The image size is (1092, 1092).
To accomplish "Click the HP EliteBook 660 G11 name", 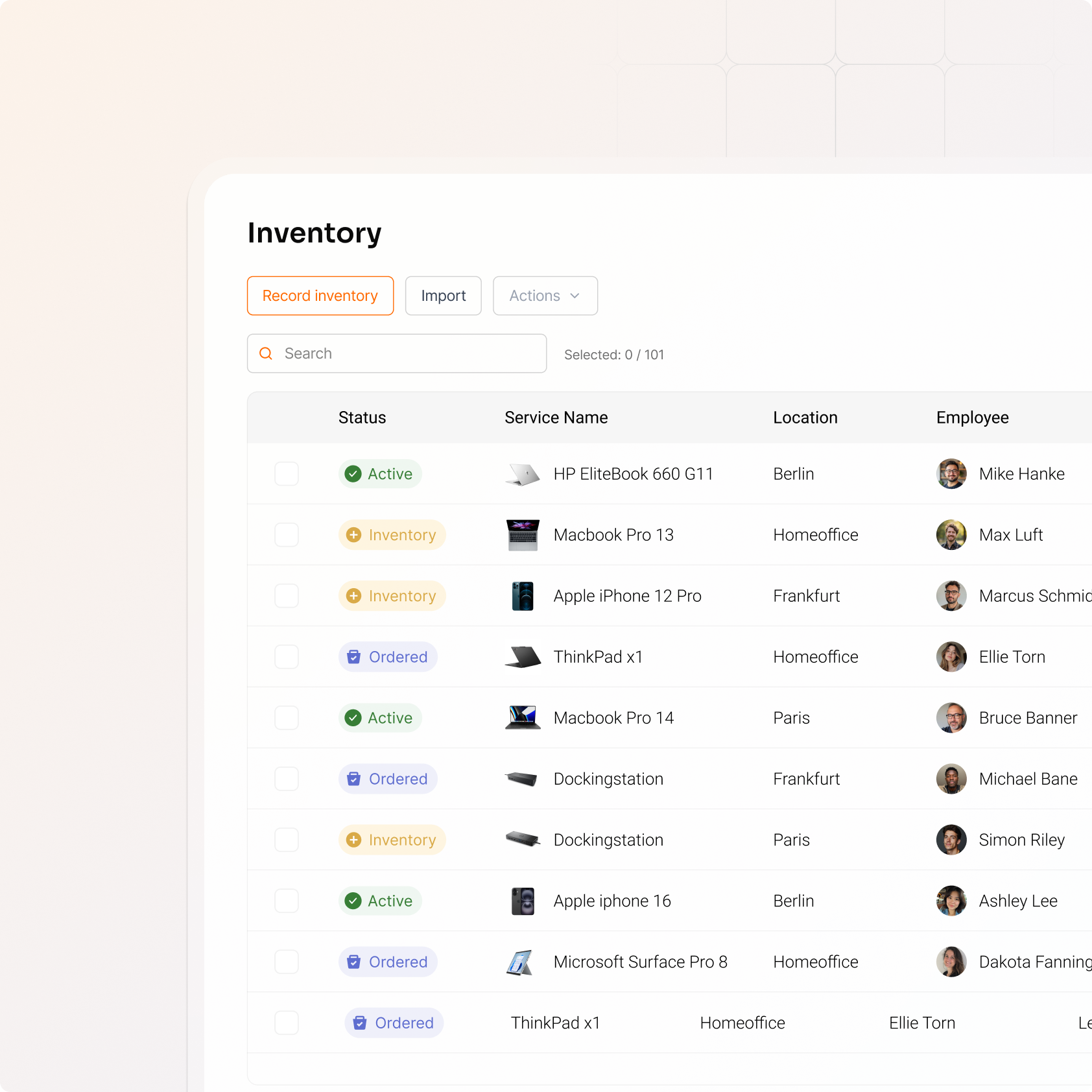I will click(633, 474).
